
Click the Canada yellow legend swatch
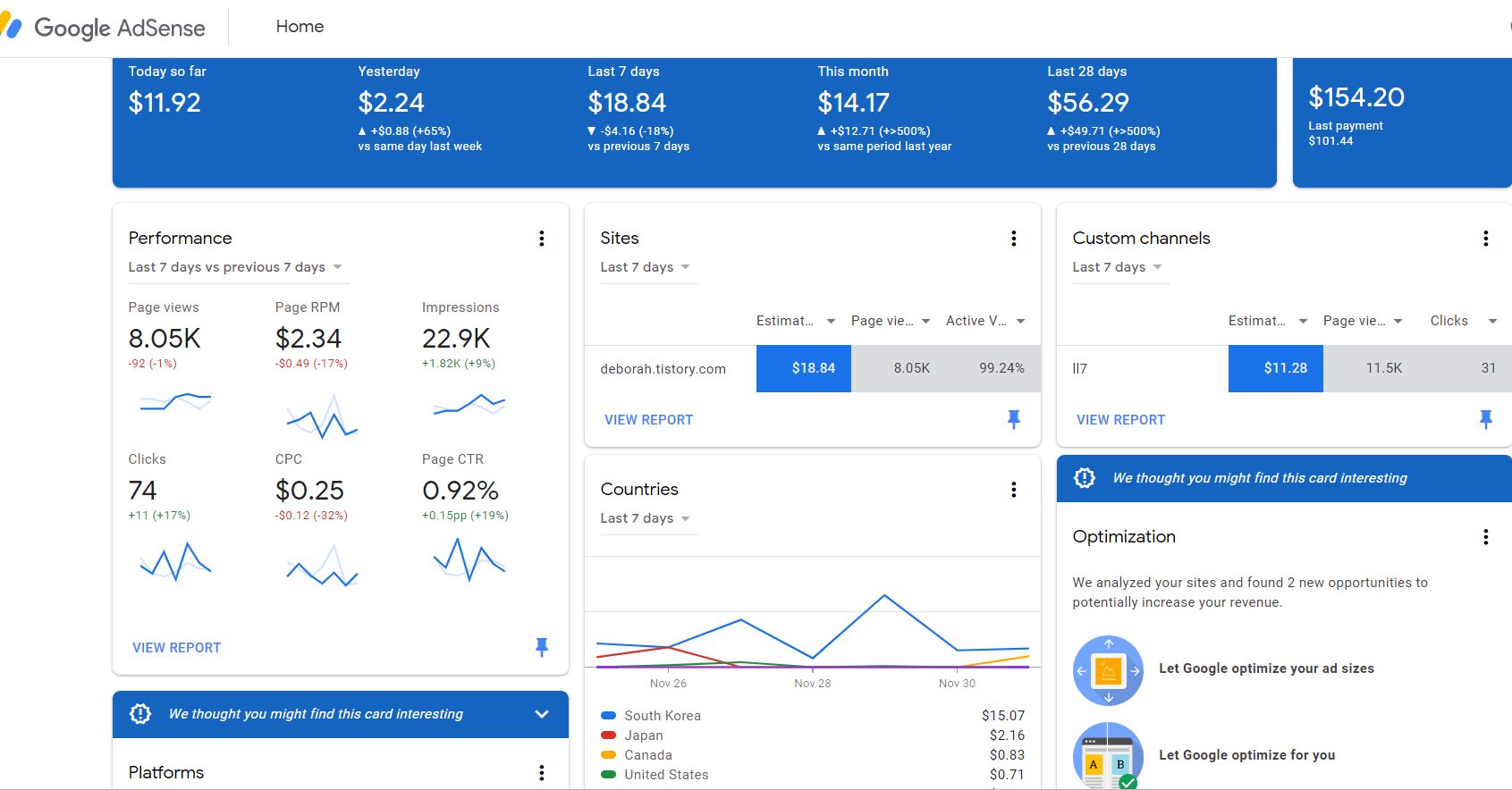[609, 755]
